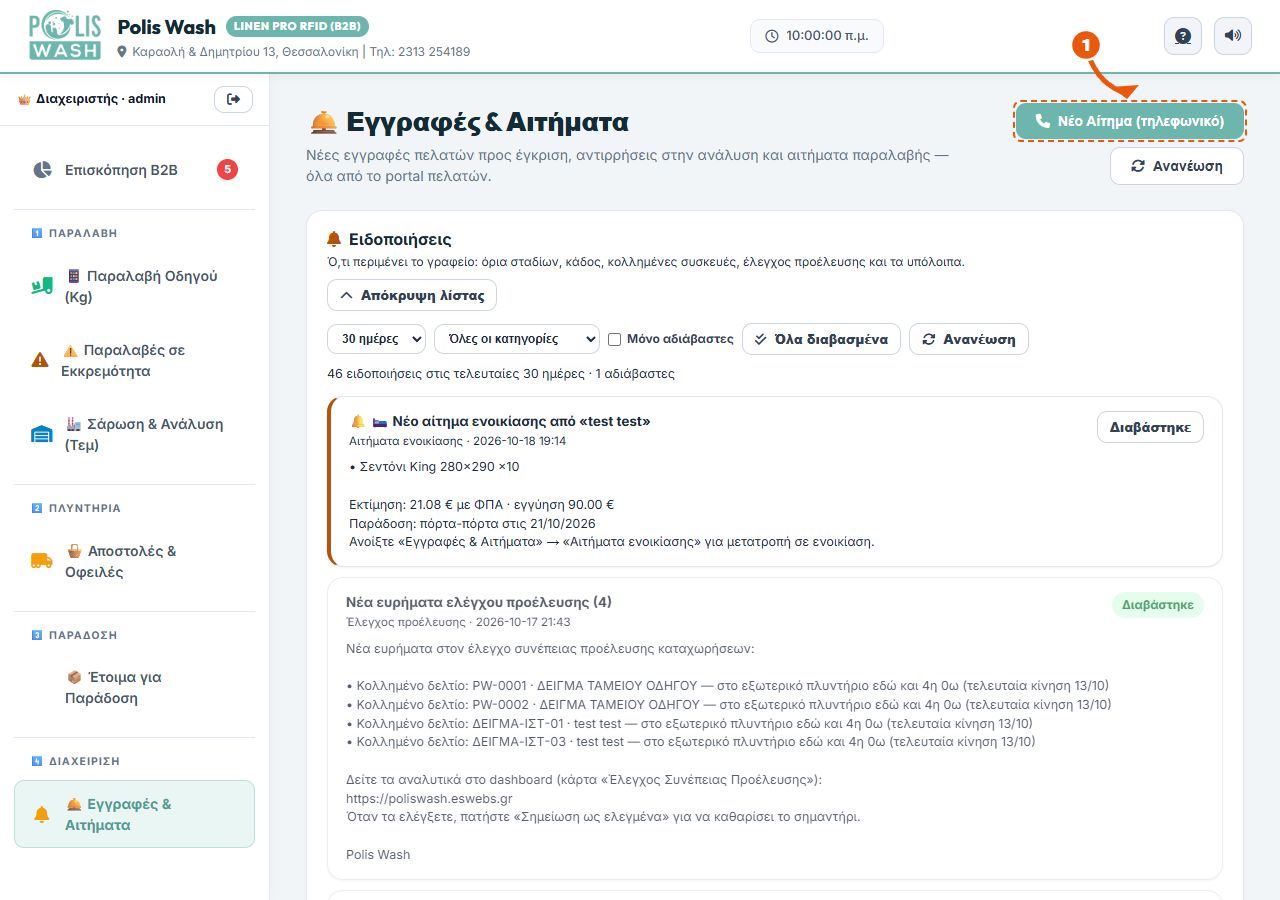Toggle the sound speaker icon
Viewport: 1280px width, 900px height.
coord(1233,36)
